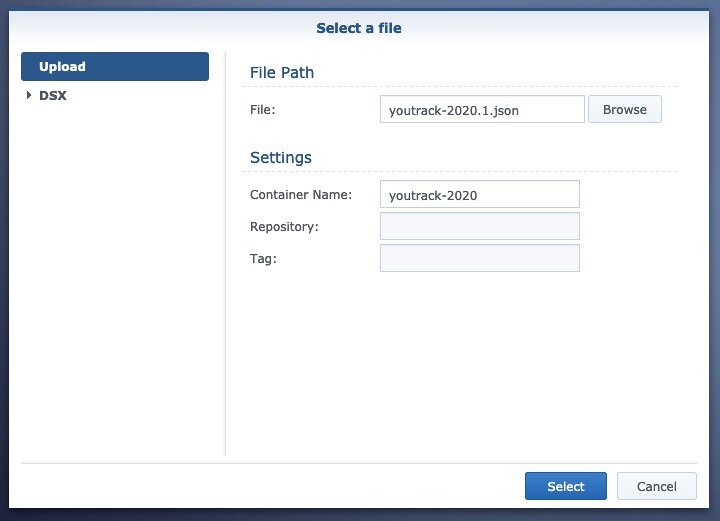720x521 pixels.
Task: Dismiss dialog with Cancel button
Action: coord(657,486)
